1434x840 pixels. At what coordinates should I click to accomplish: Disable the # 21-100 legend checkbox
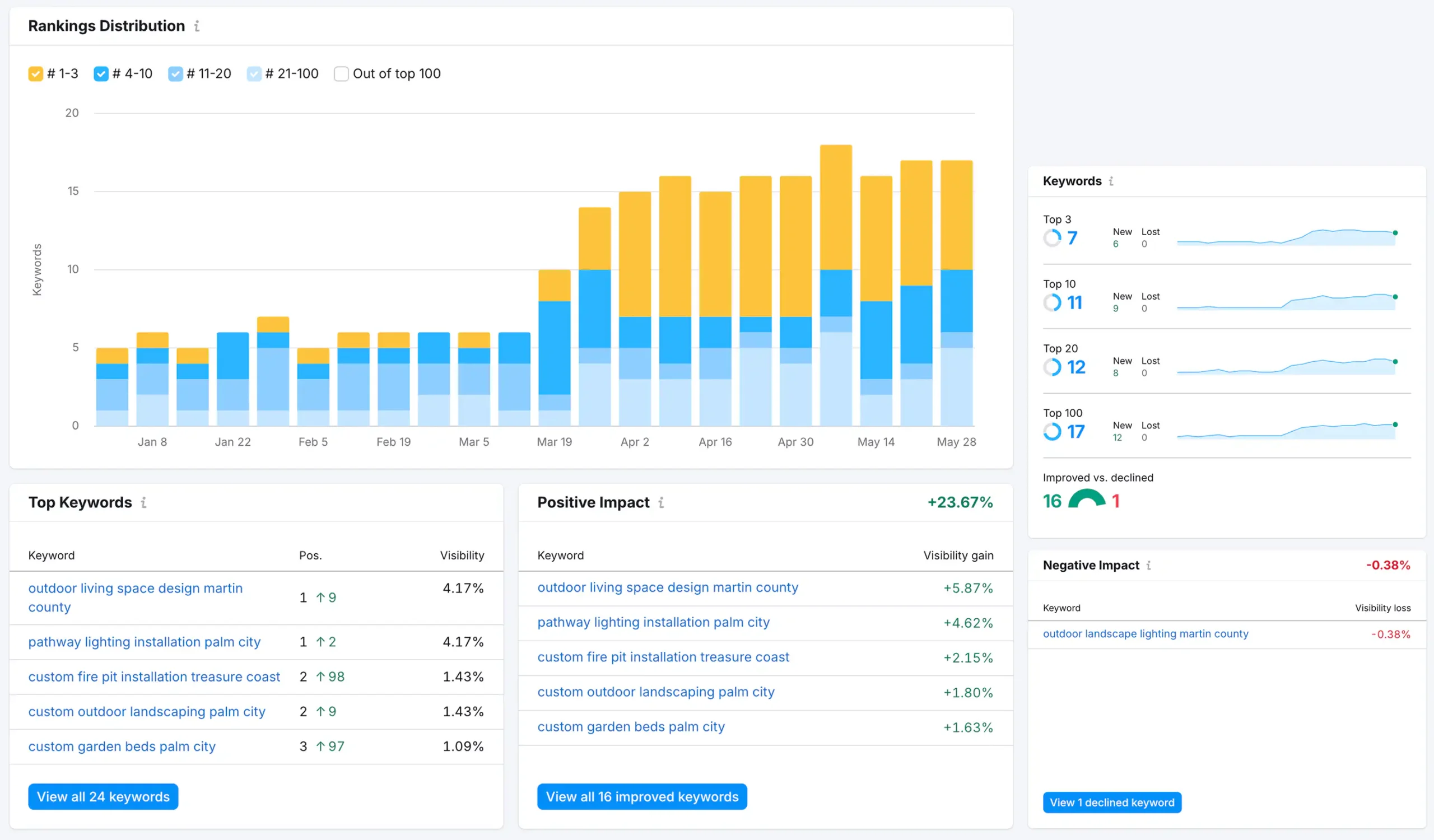254,74
